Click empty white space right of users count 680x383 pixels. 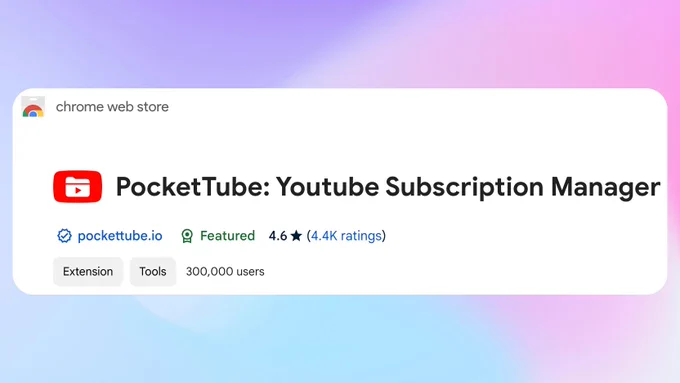(455, 272)
